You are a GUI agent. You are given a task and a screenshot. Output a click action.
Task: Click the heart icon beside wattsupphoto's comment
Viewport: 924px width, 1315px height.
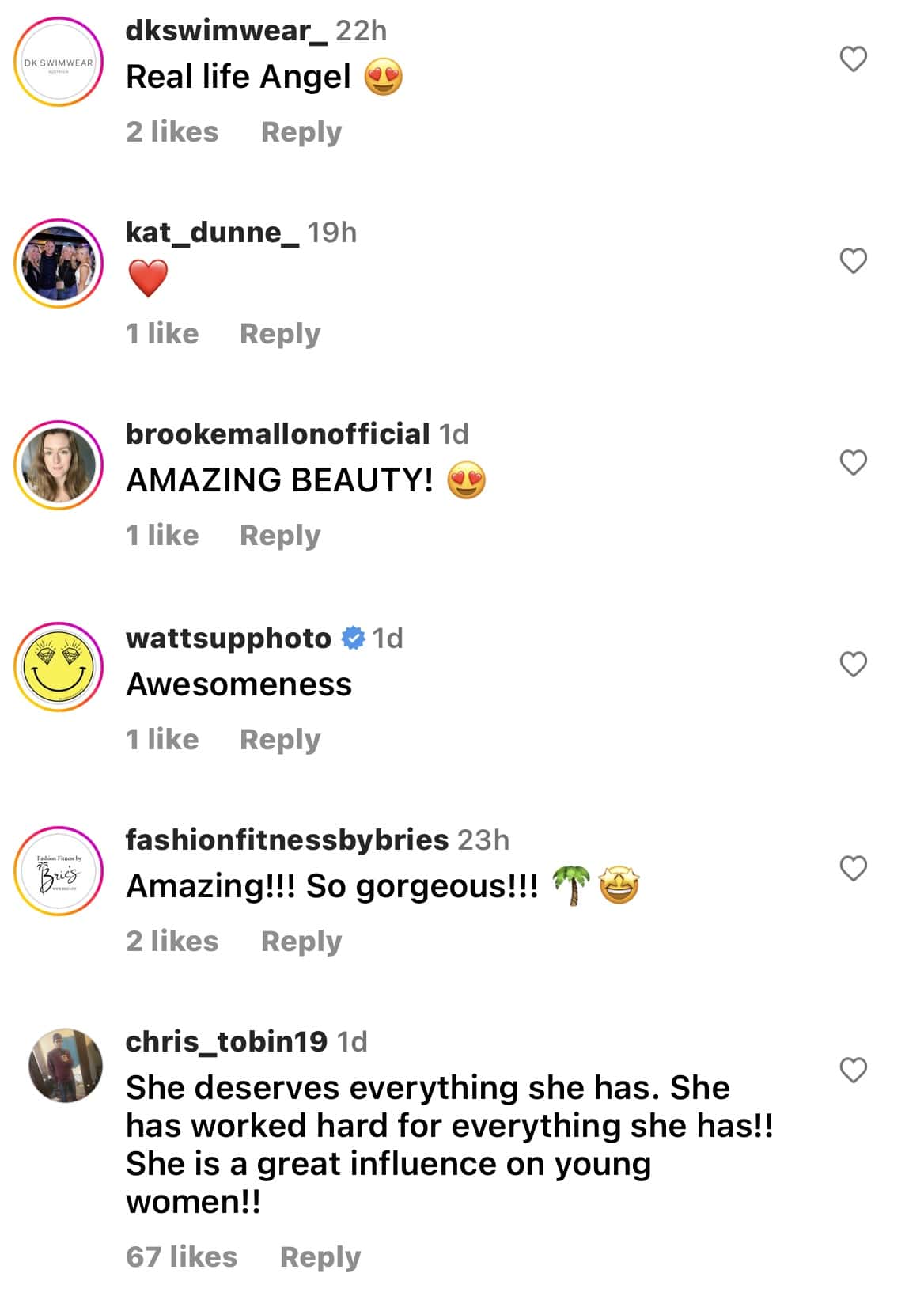(x=853, y=665)
